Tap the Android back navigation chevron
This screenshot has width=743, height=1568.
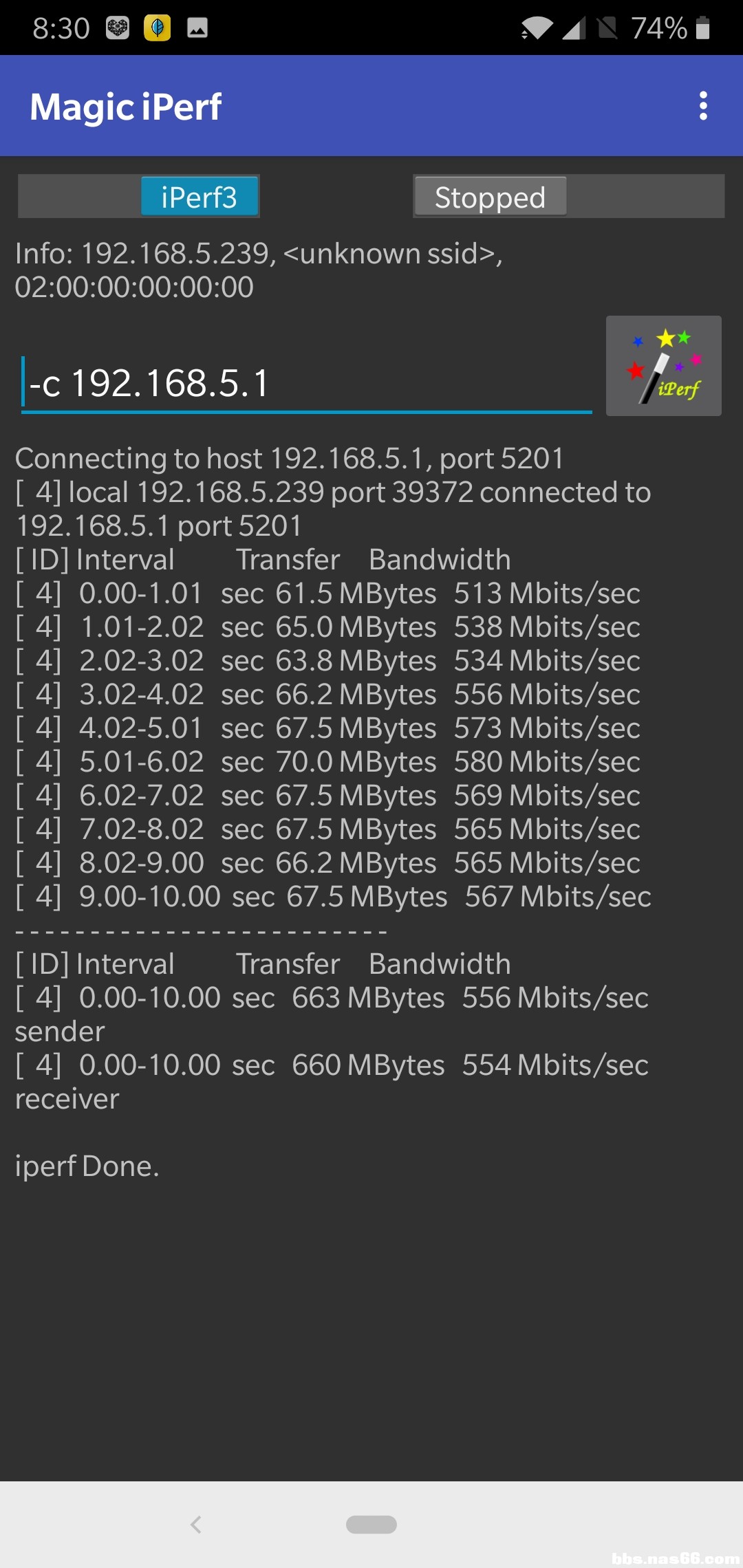(x=196, y=1525)
